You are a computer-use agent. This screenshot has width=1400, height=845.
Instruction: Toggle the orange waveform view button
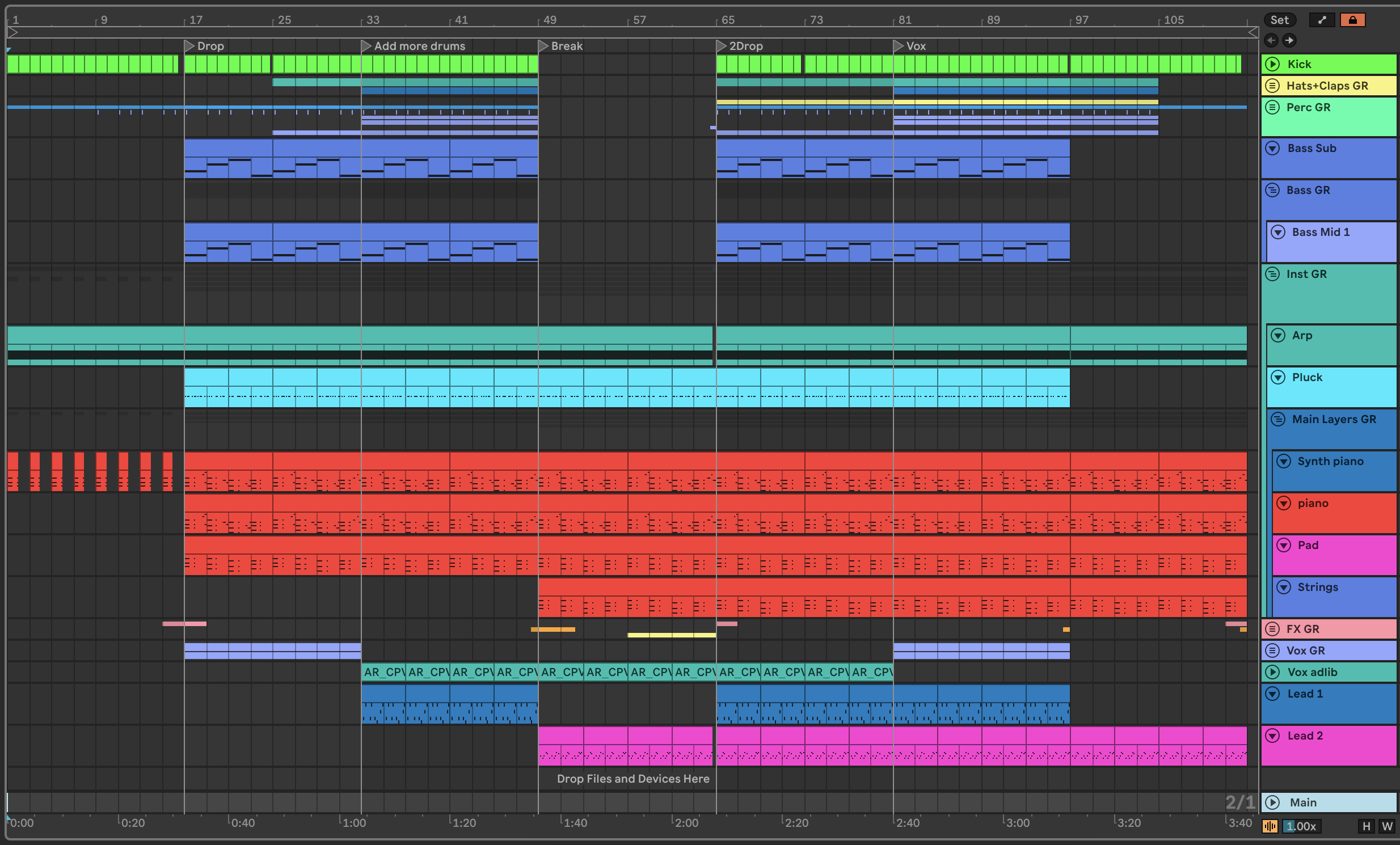coord(1270,826)
